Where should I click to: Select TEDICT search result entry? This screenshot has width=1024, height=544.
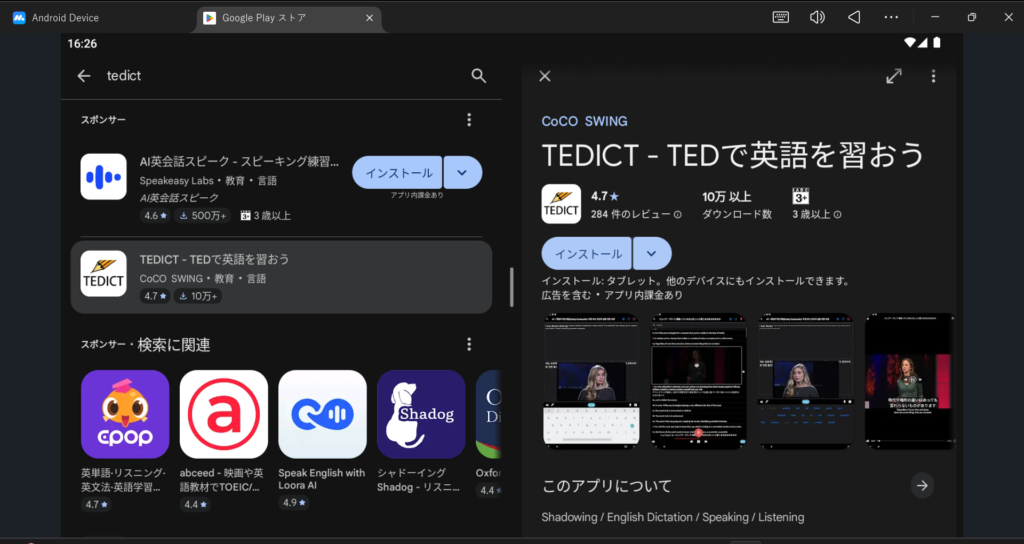coord(281,277)
